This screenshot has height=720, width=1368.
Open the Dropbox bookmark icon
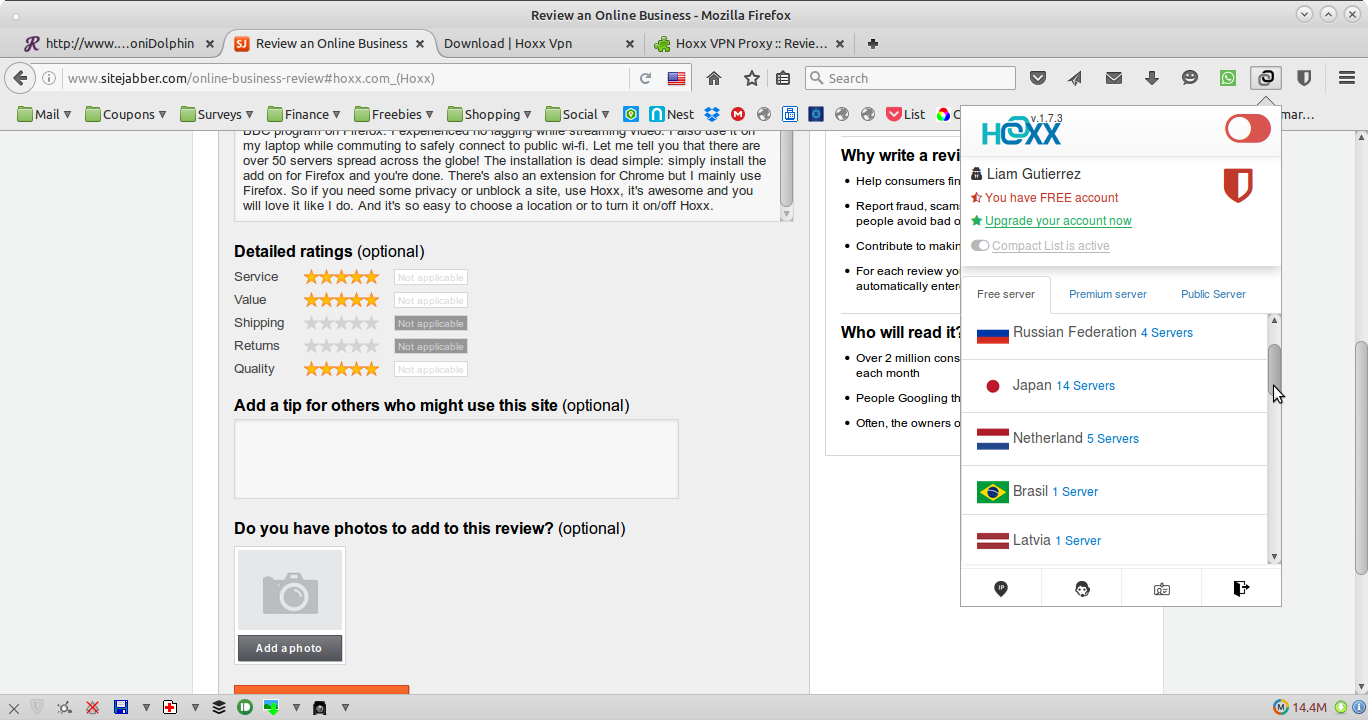(x=712, y=114)
